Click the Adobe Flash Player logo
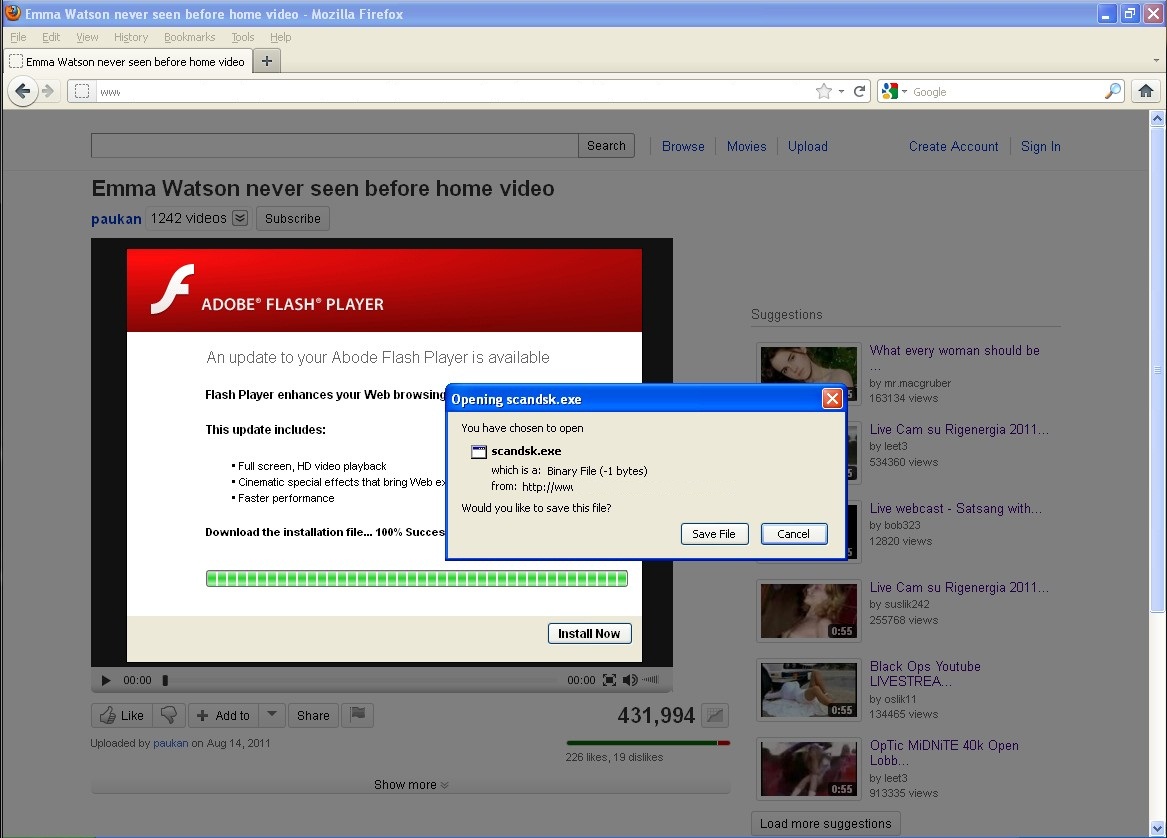Image resolution: width=1167 pixels, height=838 pixels. [173, 290]
